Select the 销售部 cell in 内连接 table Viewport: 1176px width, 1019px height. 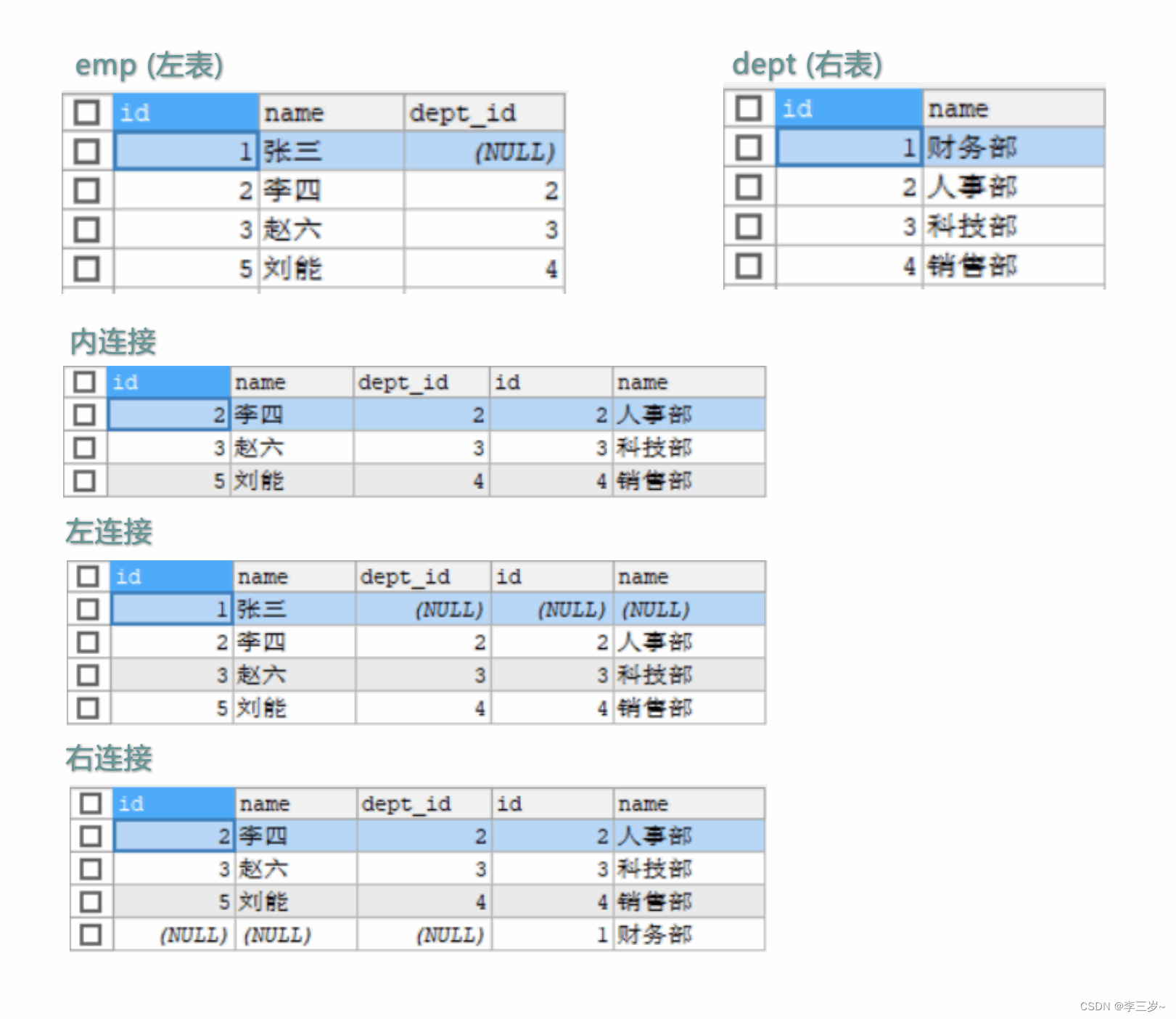pos(688,480)
